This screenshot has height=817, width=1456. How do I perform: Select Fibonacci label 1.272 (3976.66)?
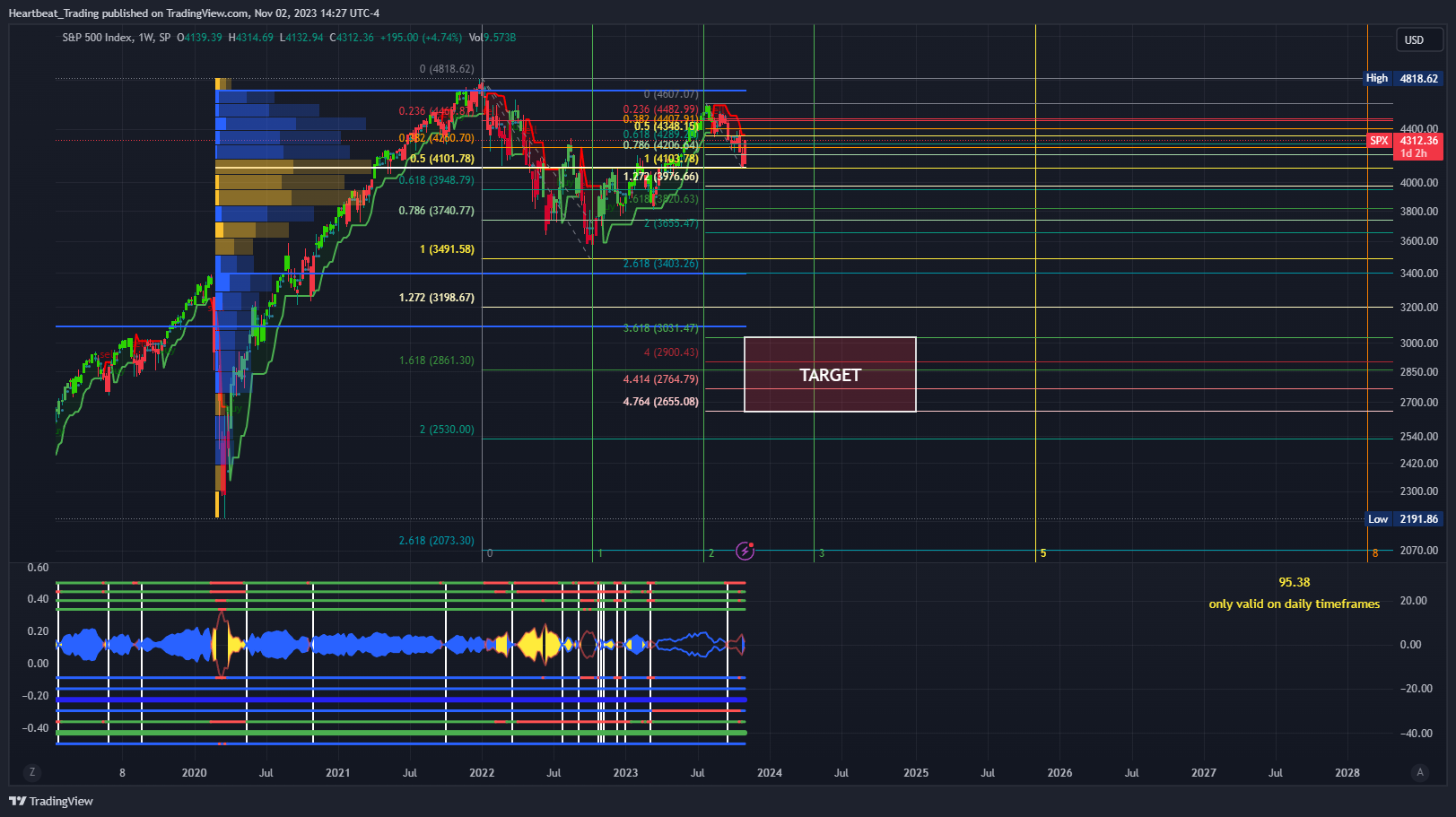coord(661,177)
